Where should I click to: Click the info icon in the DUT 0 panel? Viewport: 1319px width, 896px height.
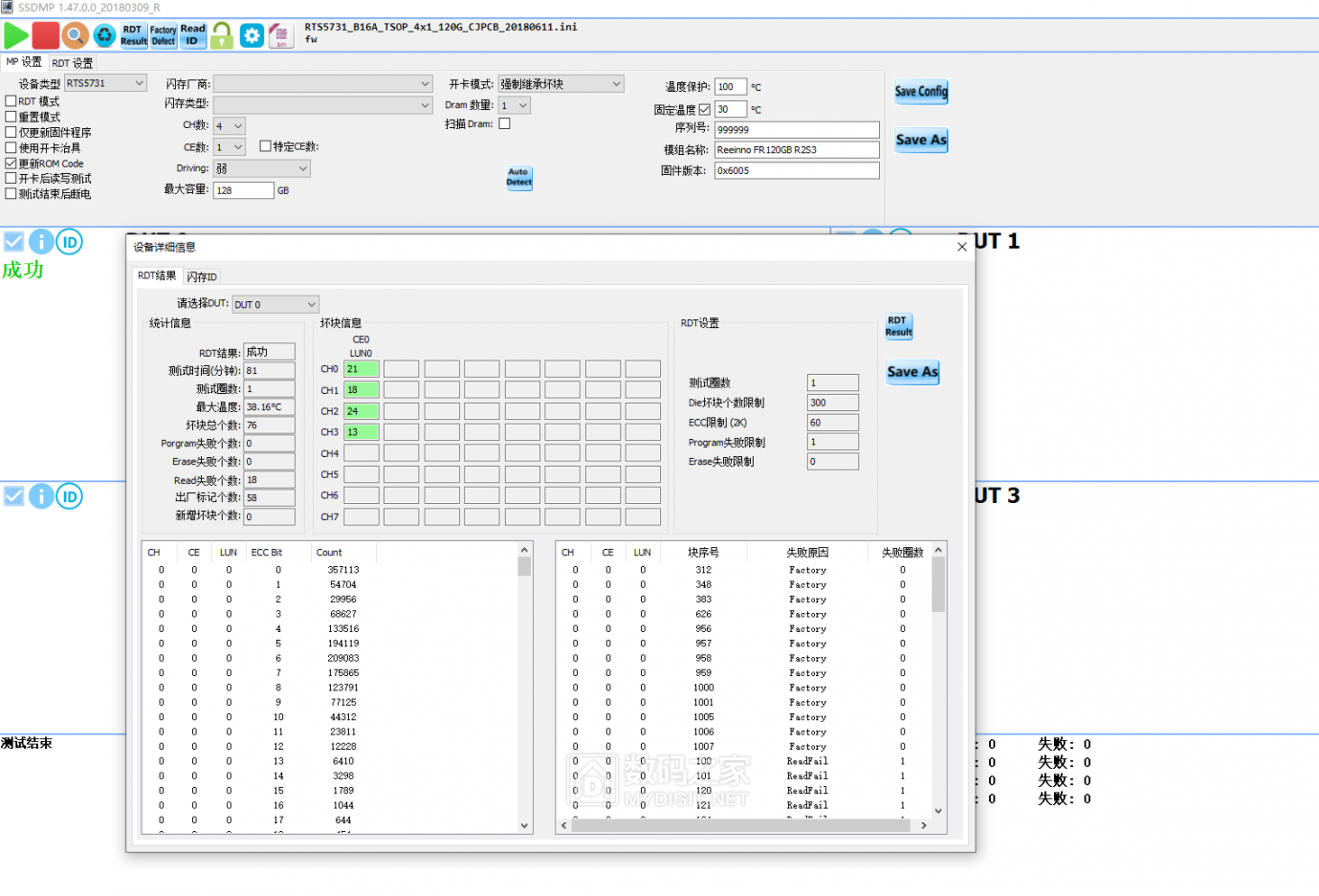click(41, 242)
